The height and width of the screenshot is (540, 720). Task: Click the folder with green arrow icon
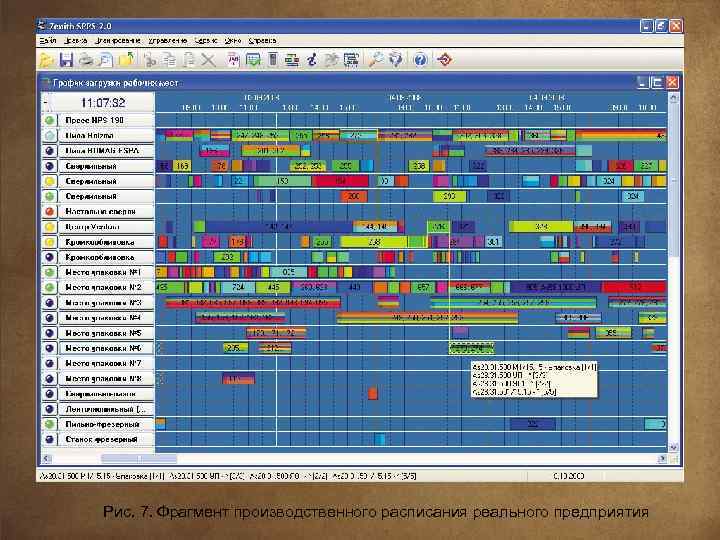(126, 60)
